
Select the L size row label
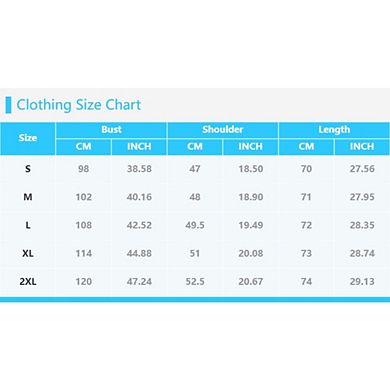pyautogui.click(x=28, y=225)
